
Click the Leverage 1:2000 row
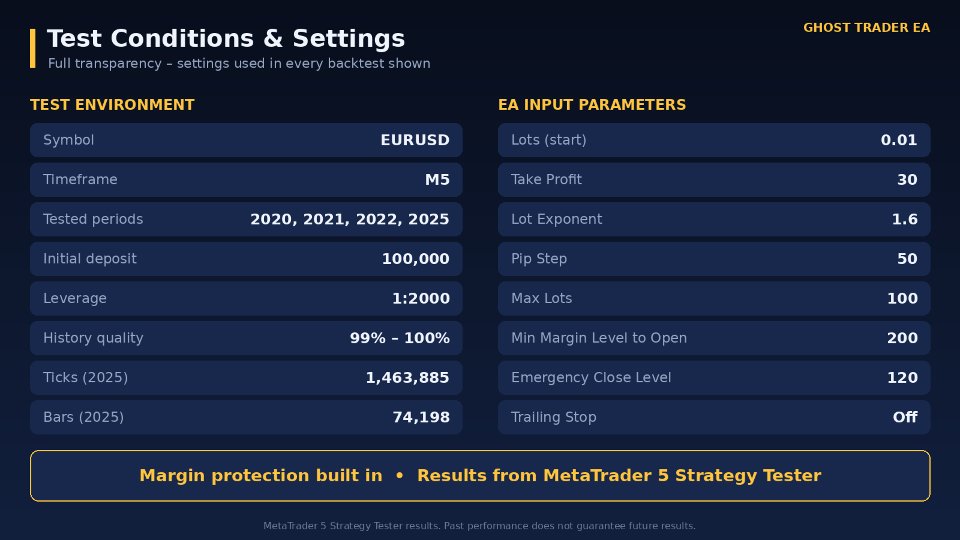coord(246,298)
